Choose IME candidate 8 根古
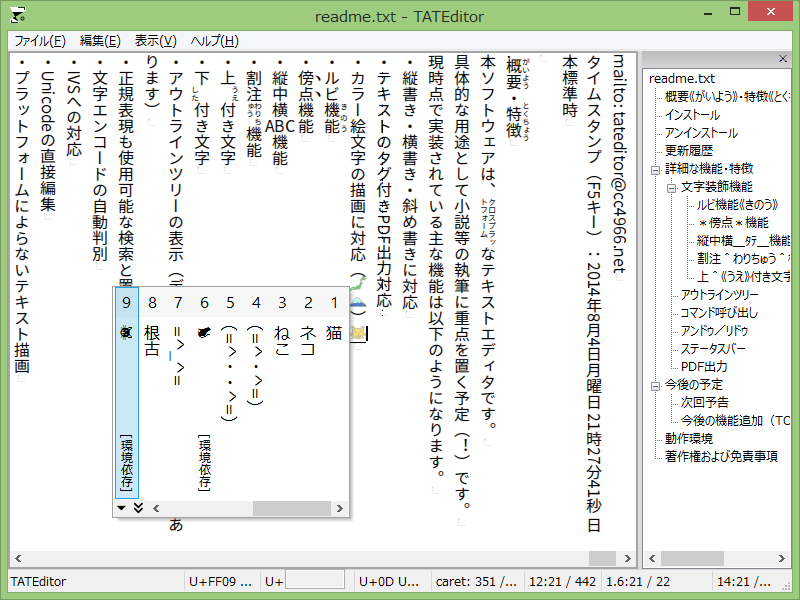The width and height of the screenshot is (800, 600). coord(152,393)
